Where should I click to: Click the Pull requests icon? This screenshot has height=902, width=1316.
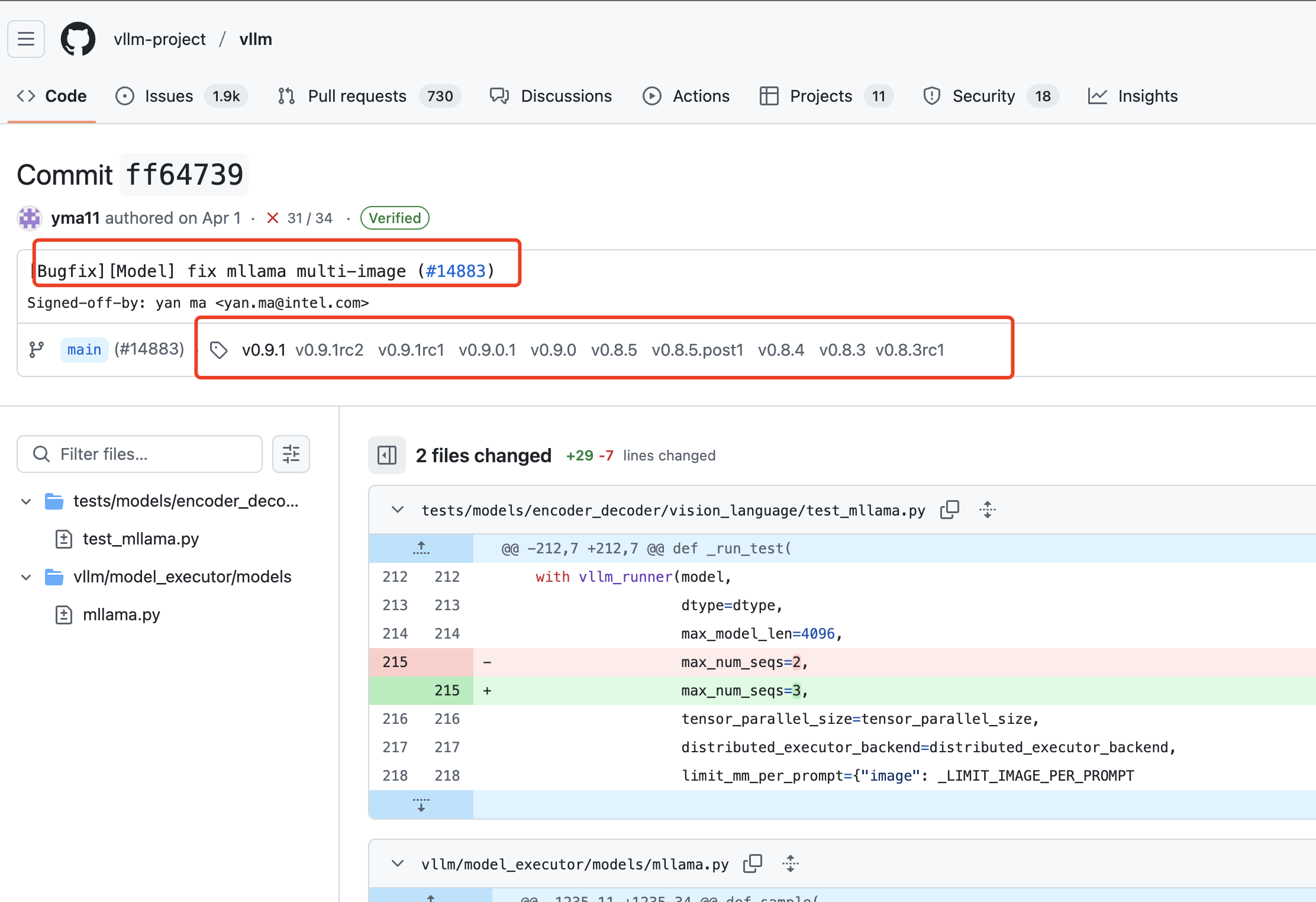(x=286, y=96)
